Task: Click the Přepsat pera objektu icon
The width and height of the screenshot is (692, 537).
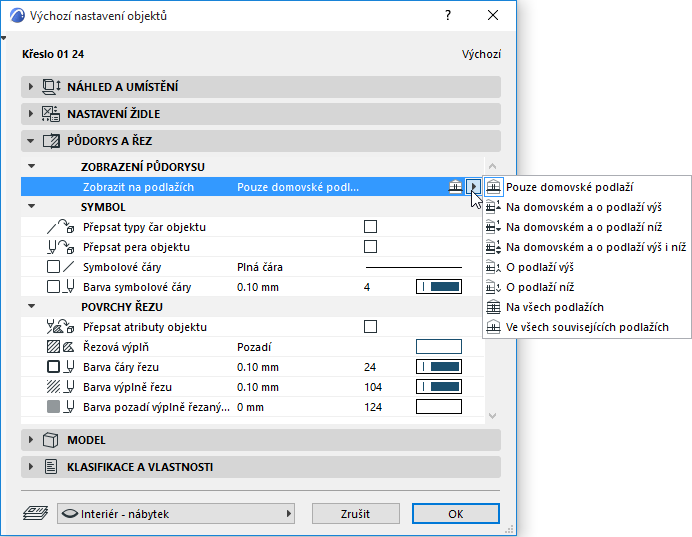Action: point(60,247)
